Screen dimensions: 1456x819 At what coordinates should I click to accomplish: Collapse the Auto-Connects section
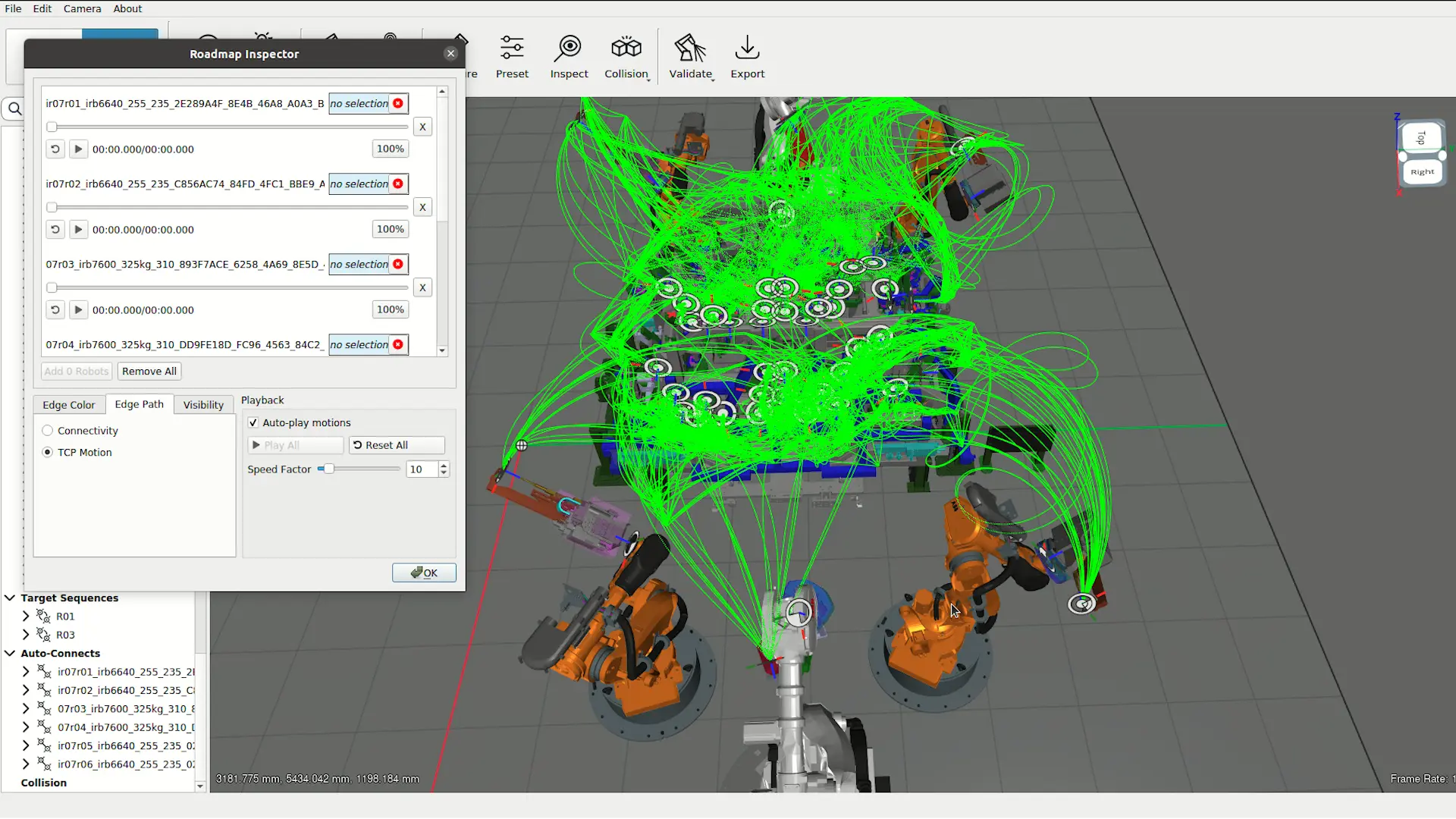click(10, 654)
